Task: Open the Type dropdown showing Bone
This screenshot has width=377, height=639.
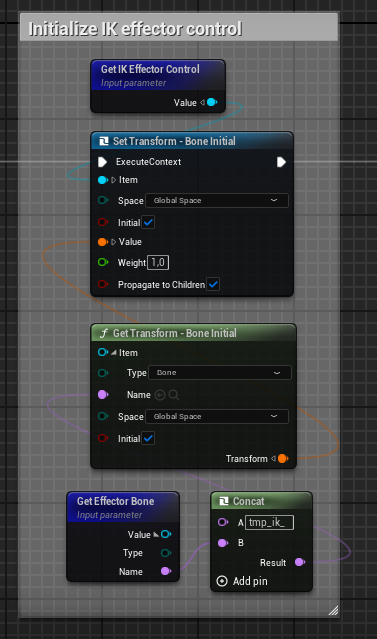Action: pyautogui.click(x=220, y=372)
